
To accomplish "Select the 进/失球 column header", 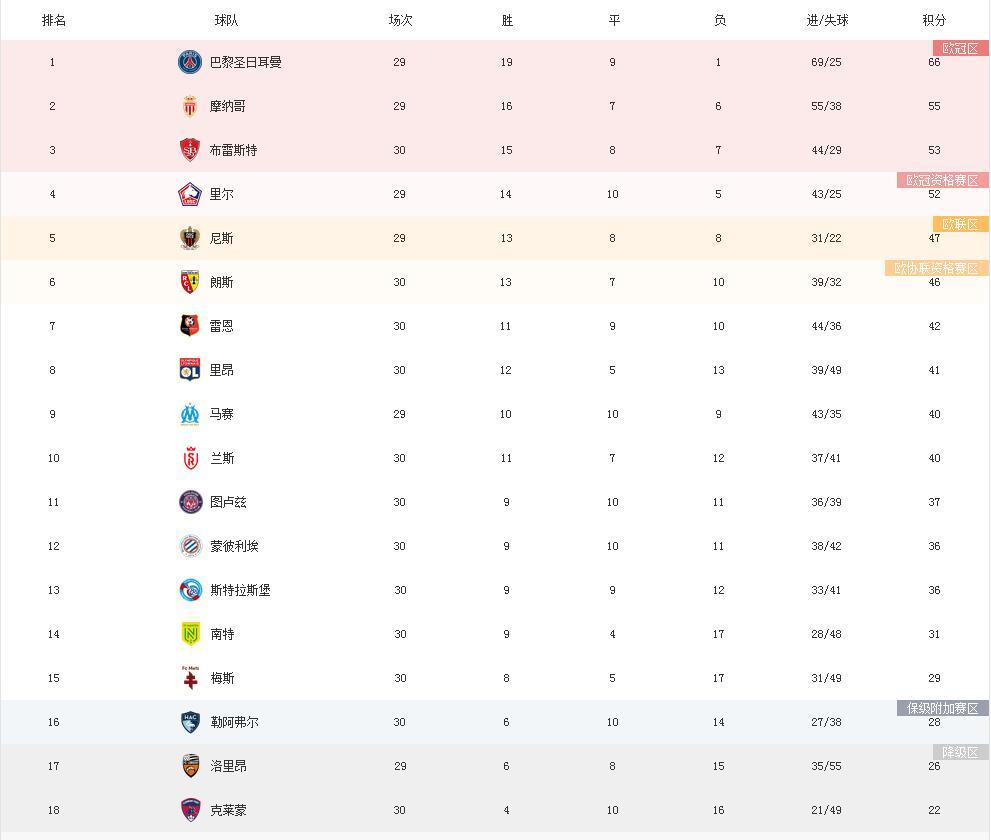I will (x=827, y=20).
